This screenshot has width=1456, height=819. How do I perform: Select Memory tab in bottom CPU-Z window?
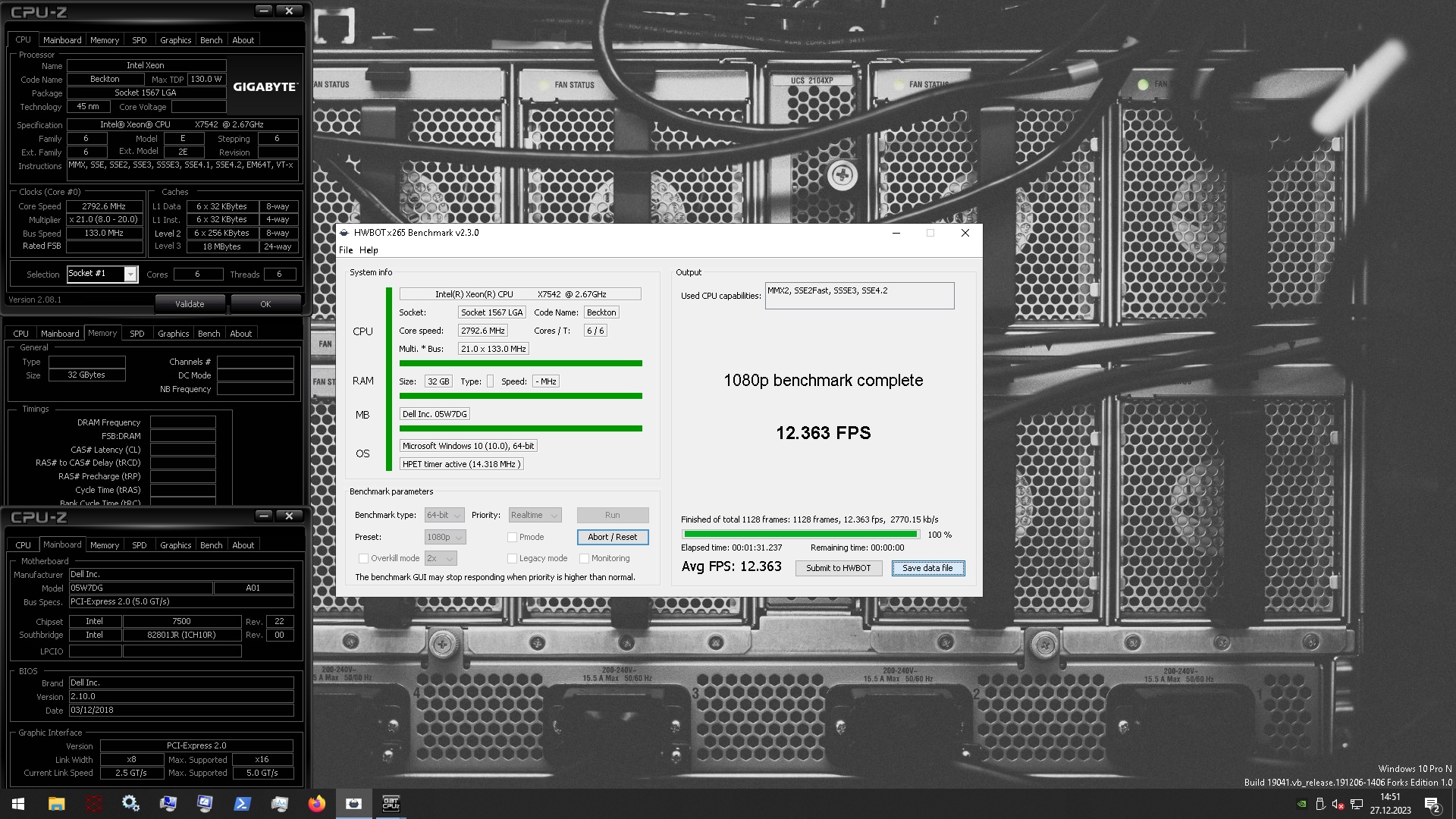[104, 545]
